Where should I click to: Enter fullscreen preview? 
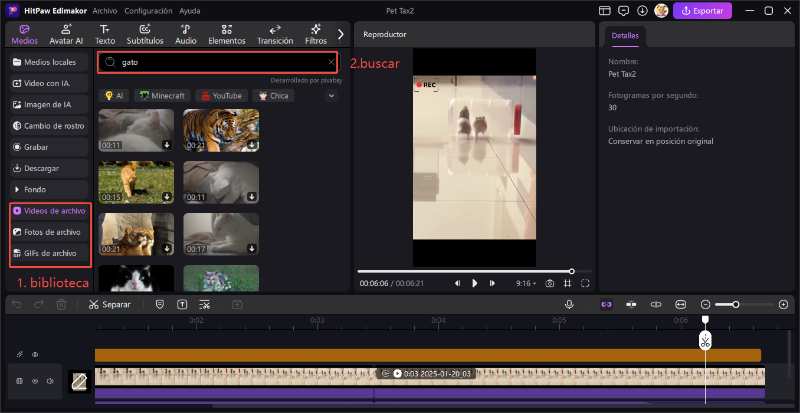click(x=585, y=283)
